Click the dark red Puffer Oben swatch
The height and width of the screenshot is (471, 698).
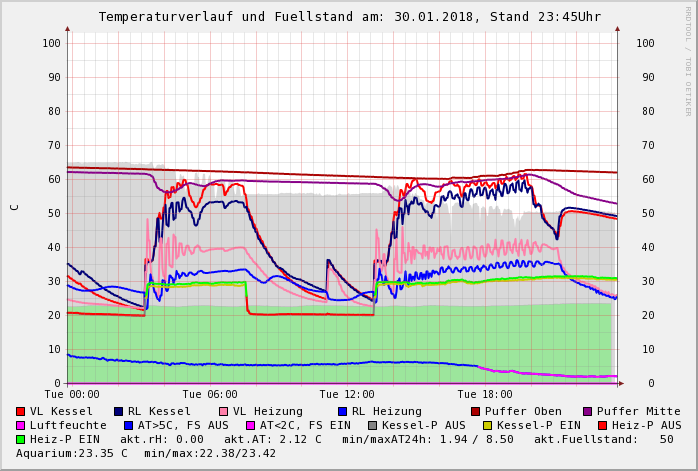(x=476, y=411)
